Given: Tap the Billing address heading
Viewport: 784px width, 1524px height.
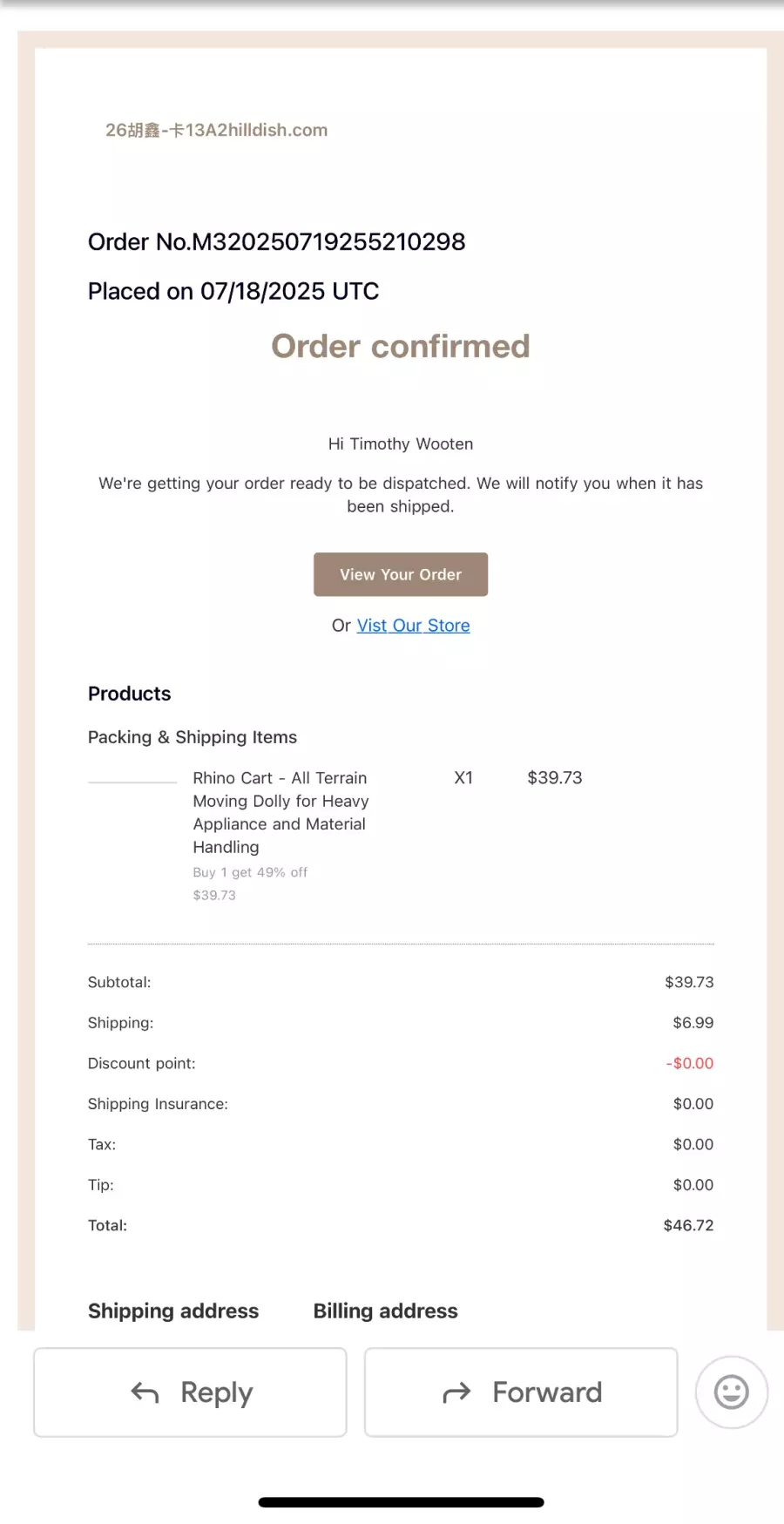Looking at the screenshot, I should (x=385, y=1311).
